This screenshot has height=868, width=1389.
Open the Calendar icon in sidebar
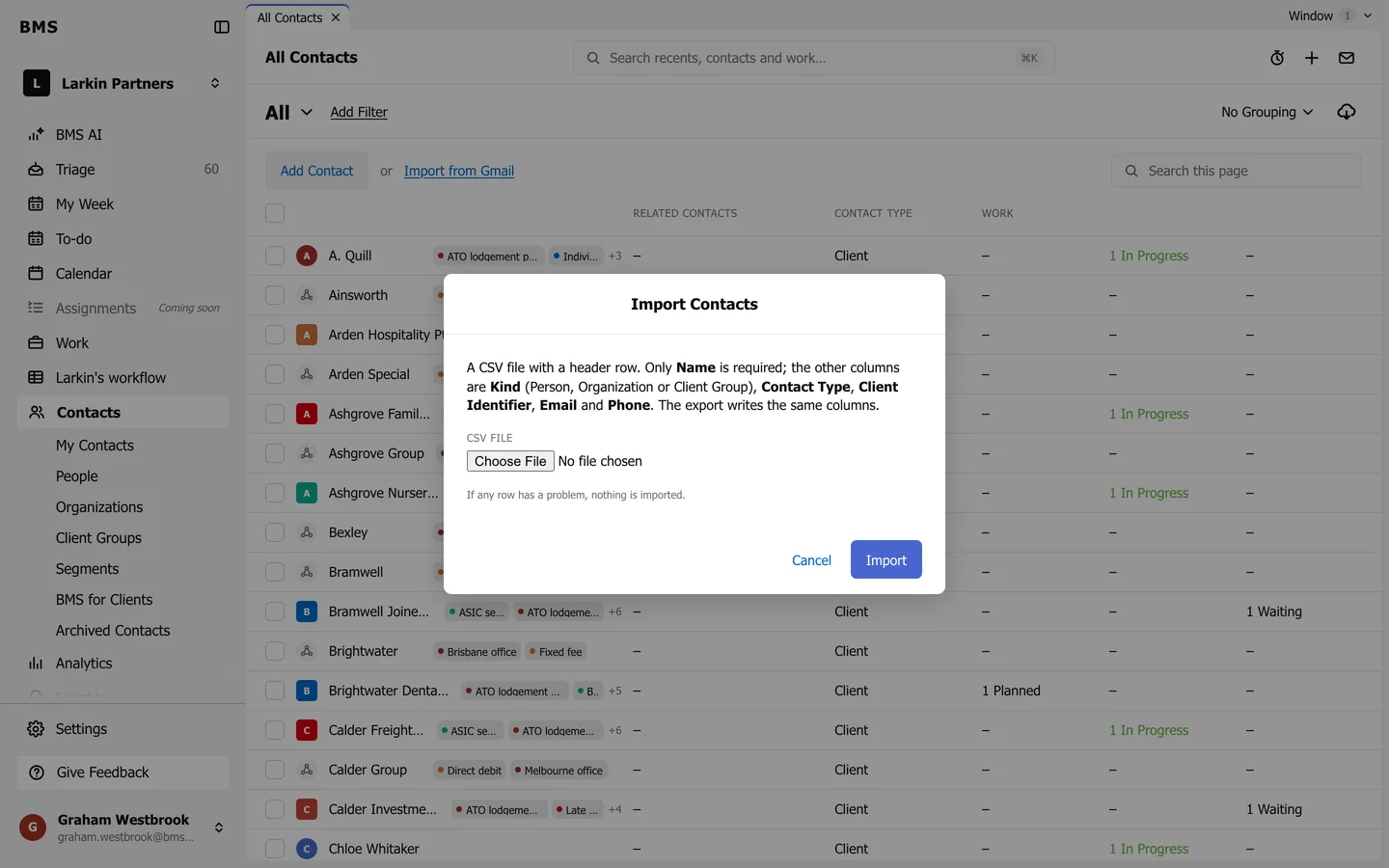[x=36, y=273]
